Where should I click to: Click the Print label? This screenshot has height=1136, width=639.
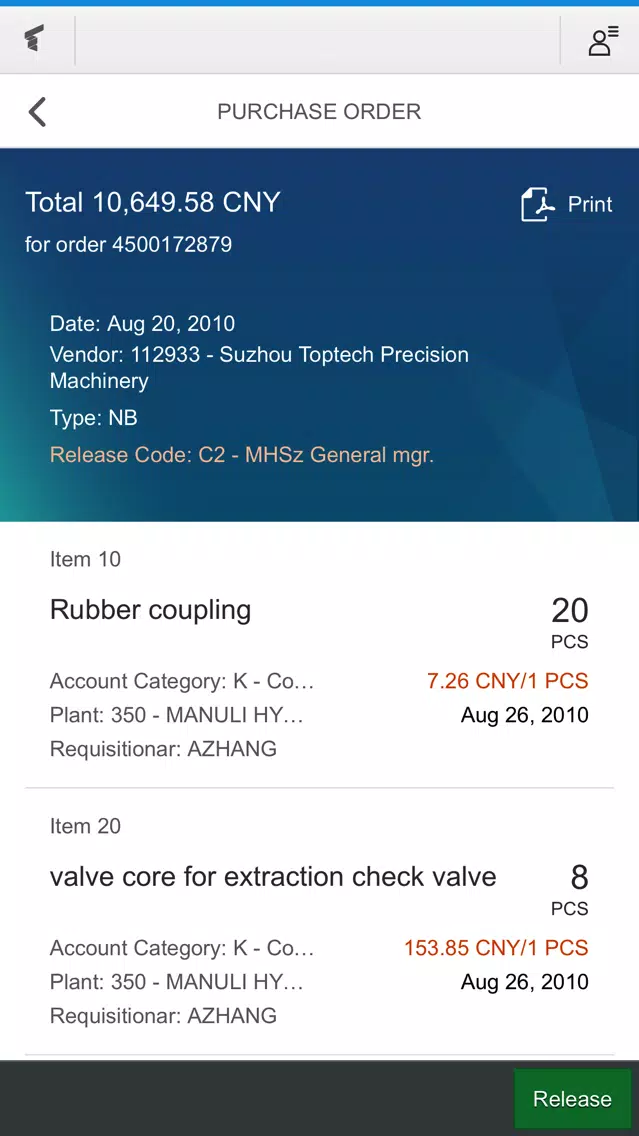[590, 204]
